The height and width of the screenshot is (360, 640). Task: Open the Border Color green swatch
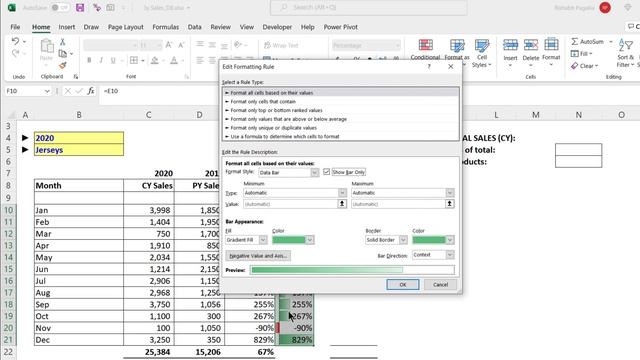433,240
